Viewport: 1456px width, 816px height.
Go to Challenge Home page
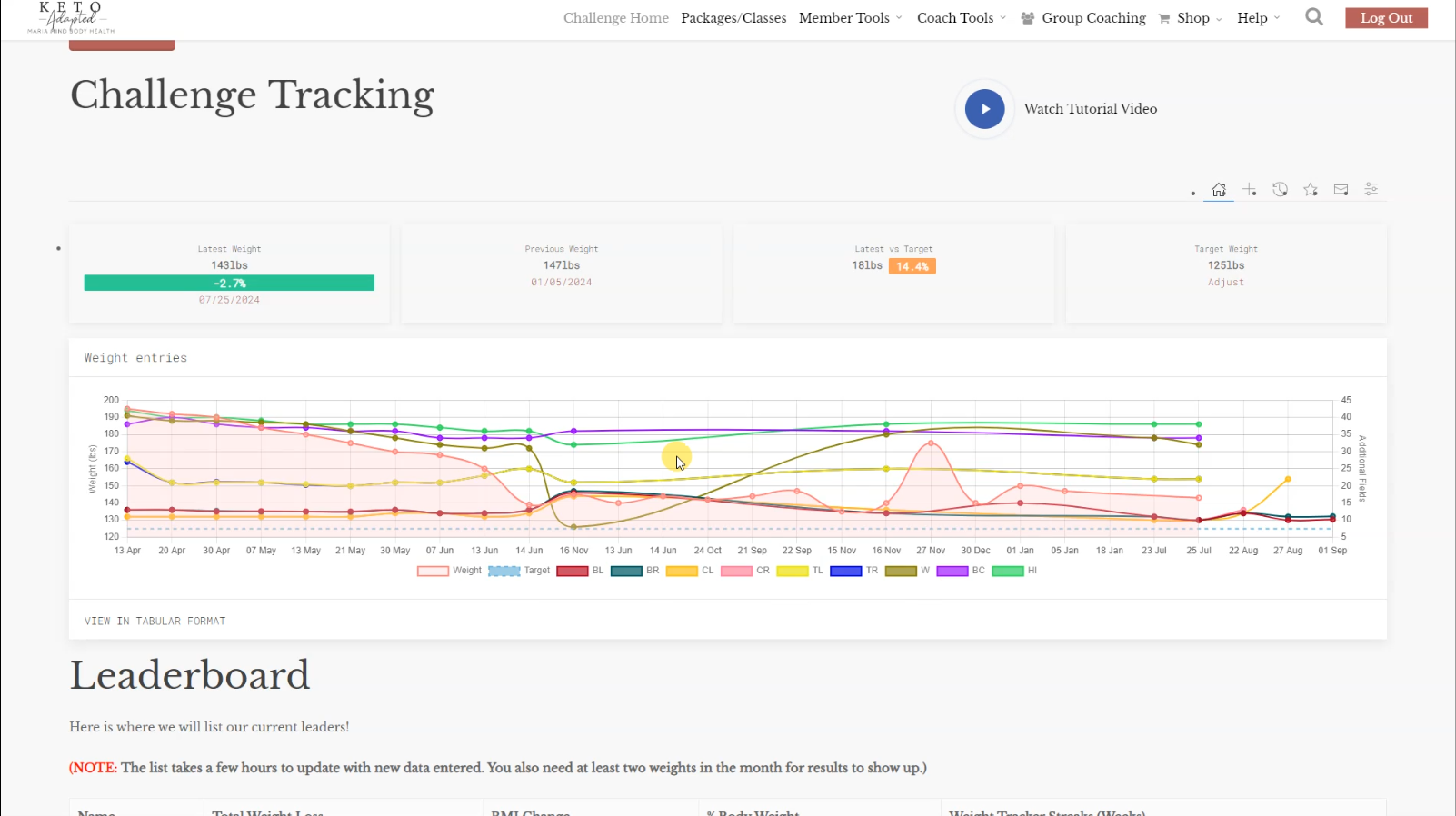coord(615,18)
